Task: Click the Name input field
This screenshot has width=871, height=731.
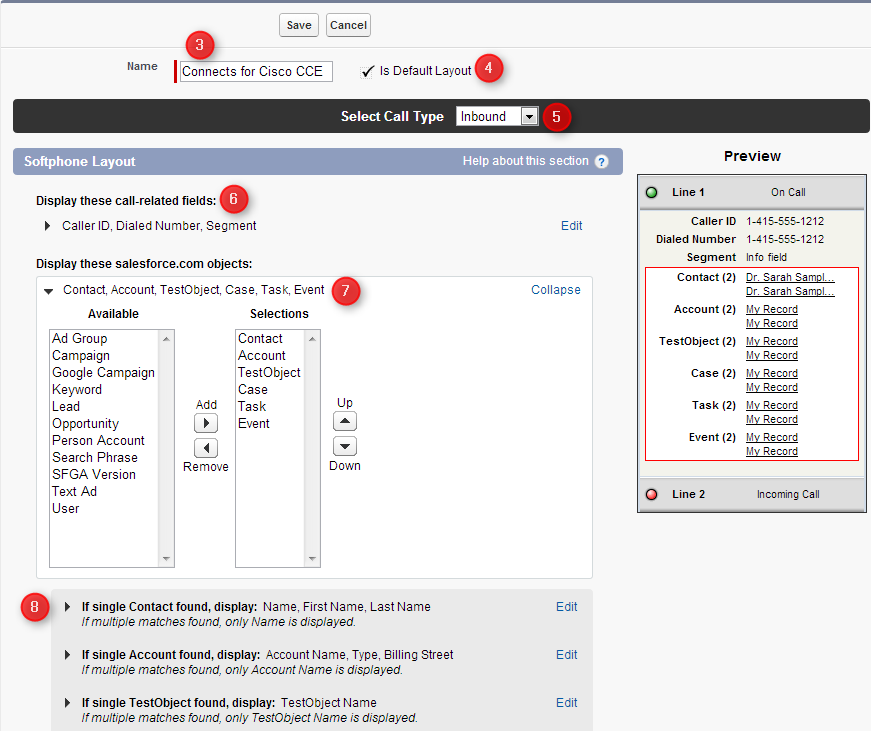Action: [256, 72]
